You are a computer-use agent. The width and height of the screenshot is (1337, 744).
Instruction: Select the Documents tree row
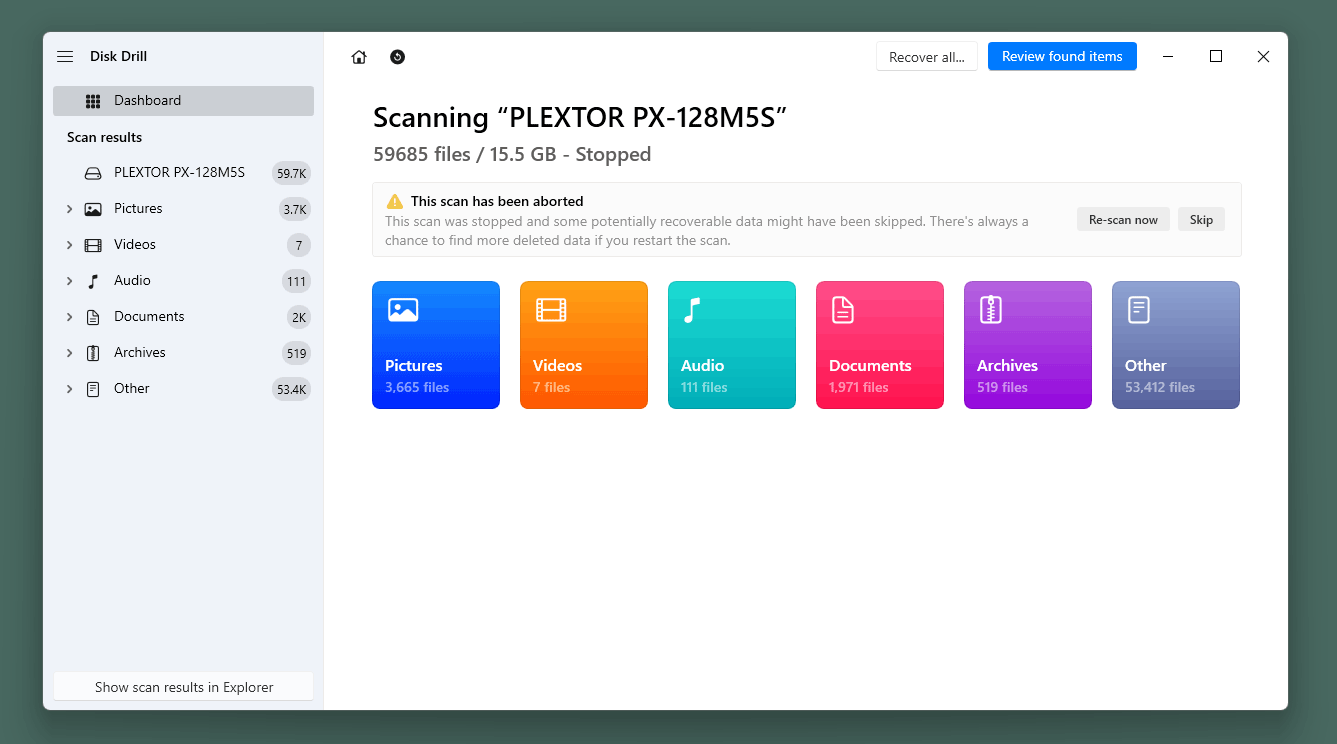tap(183, 317)
